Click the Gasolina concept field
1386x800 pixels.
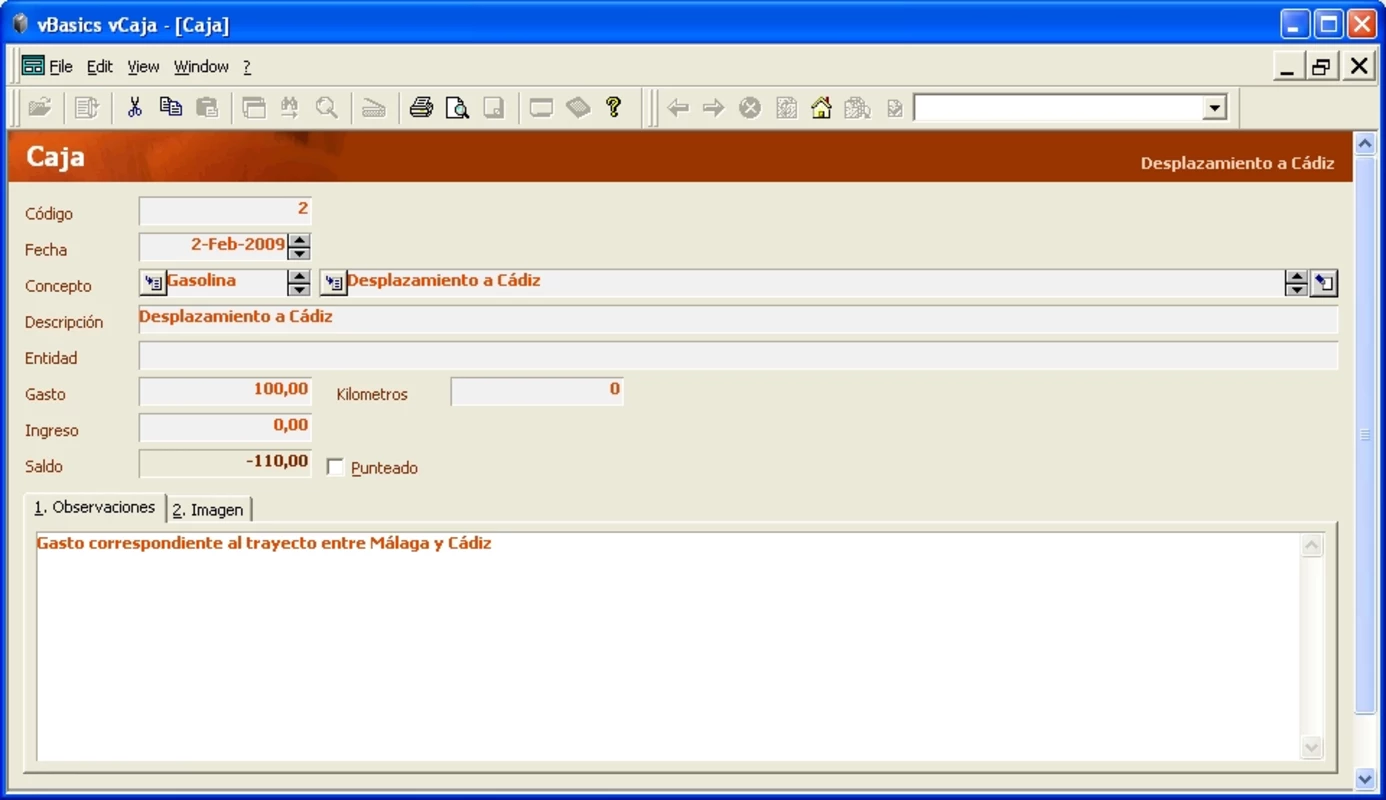[226, 283]
